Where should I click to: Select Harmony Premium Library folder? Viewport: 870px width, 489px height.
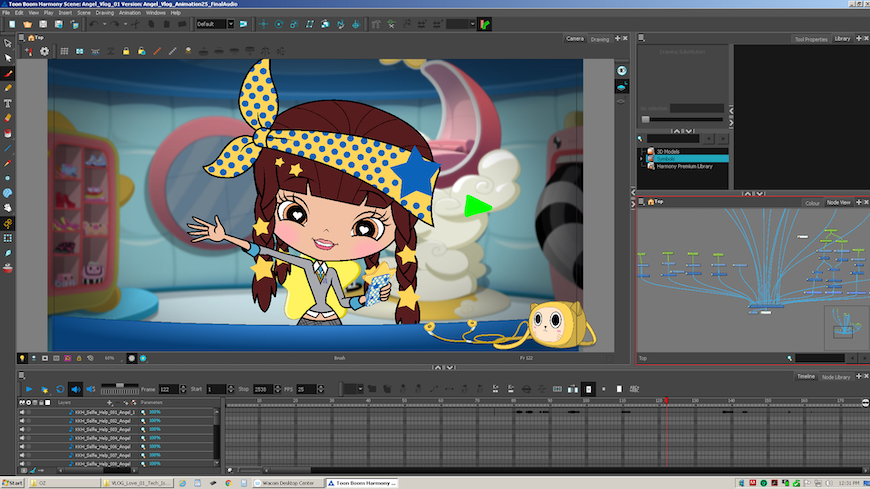click(x=684, y=166)
